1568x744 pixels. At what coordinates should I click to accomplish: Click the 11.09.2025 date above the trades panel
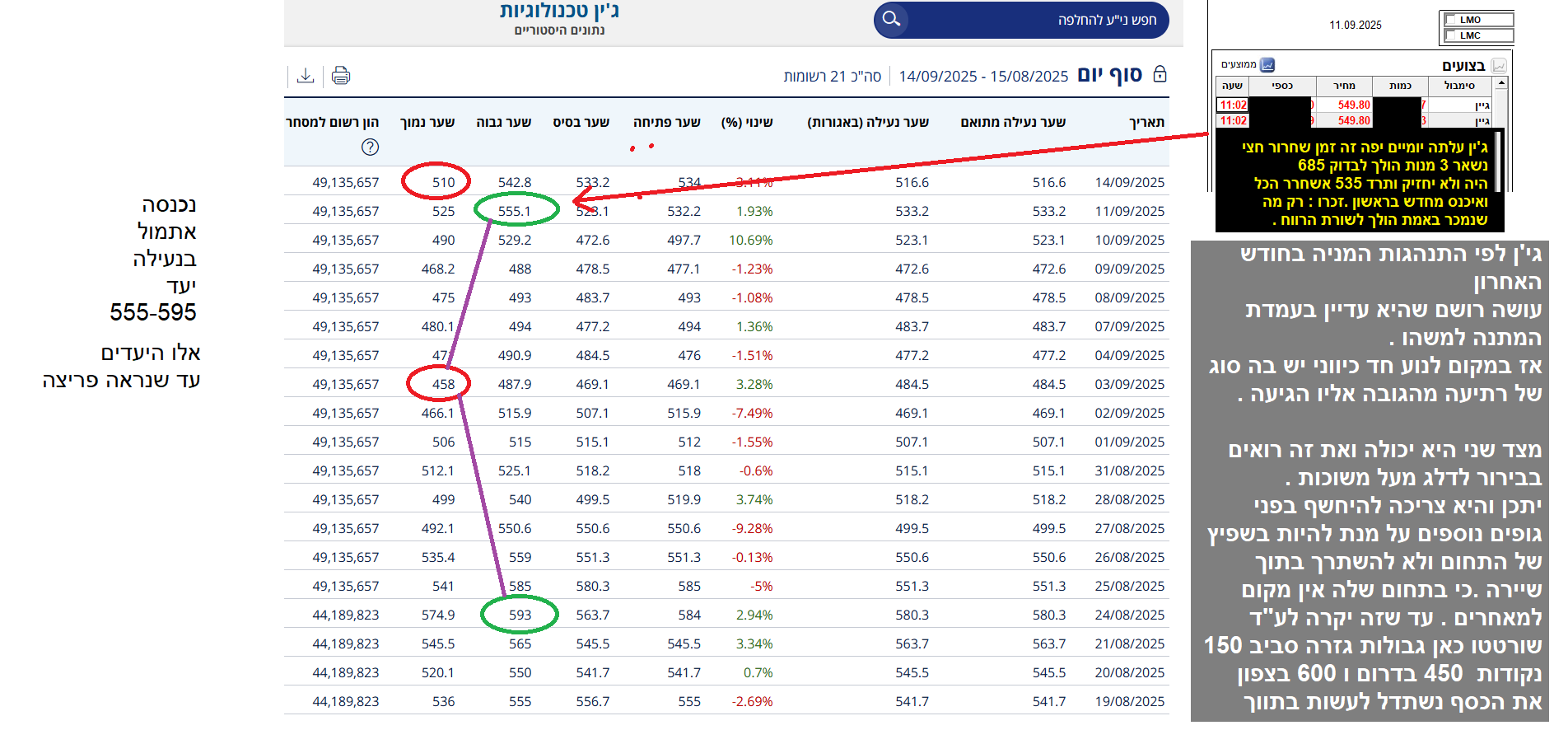click(1356, 25)
